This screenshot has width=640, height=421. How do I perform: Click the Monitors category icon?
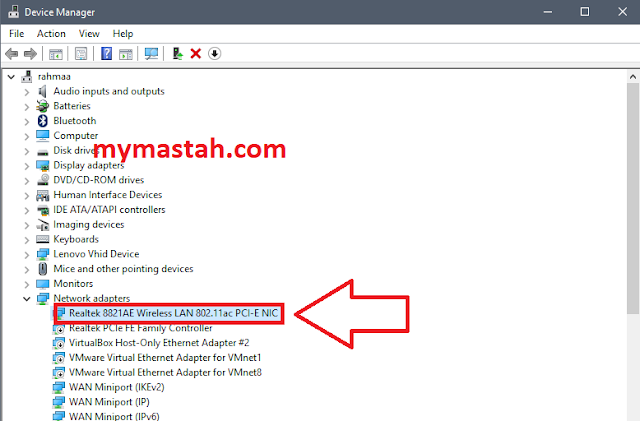pyautogui.click(x=42, y=283)
